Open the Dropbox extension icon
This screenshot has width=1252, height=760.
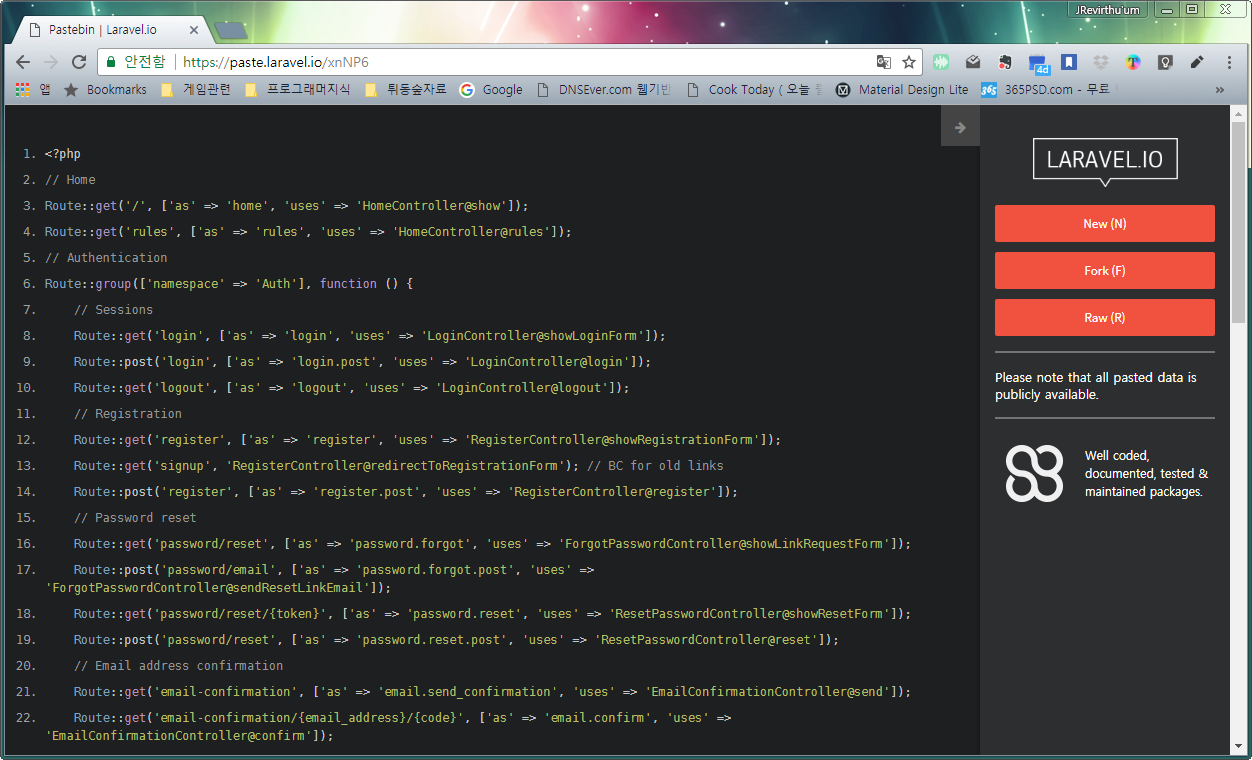click(x=1101, y=62)
